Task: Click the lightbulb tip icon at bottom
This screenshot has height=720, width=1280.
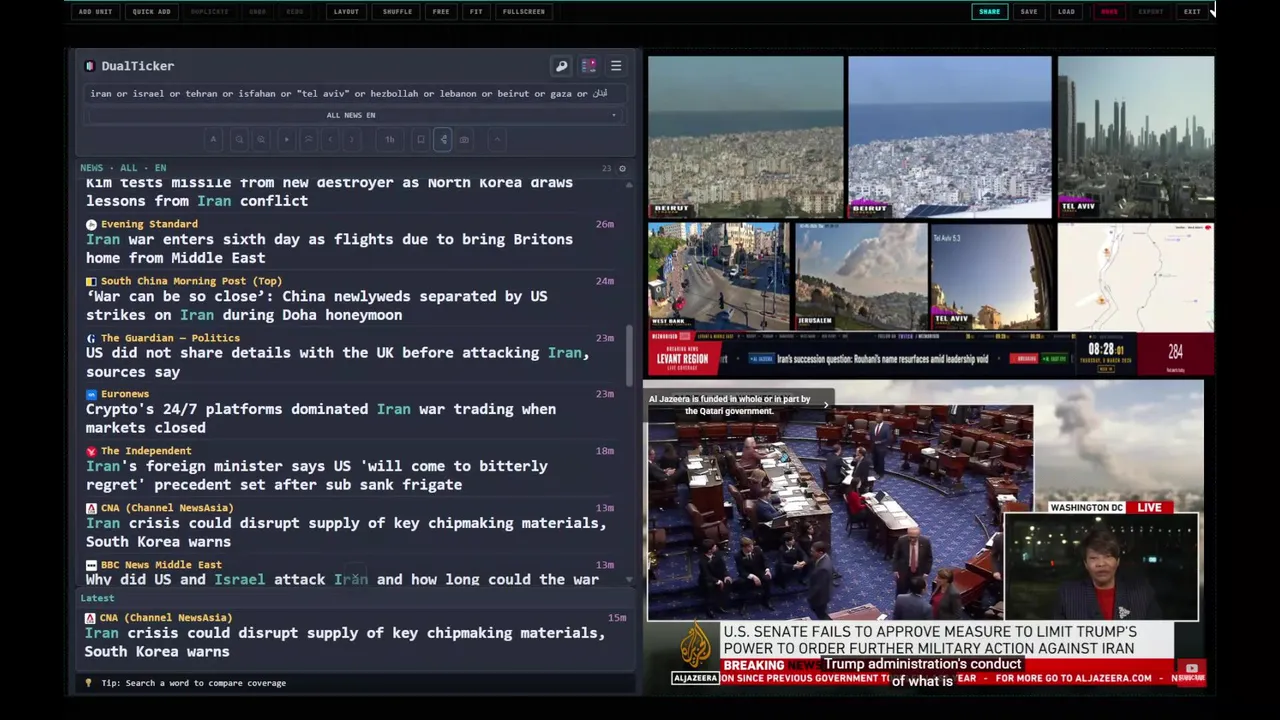Action: point(88,683)
